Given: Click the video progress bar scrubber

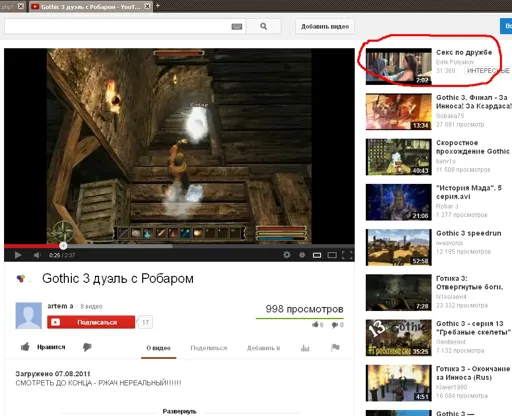Looking at the screenshot, I should click(63, 246).
